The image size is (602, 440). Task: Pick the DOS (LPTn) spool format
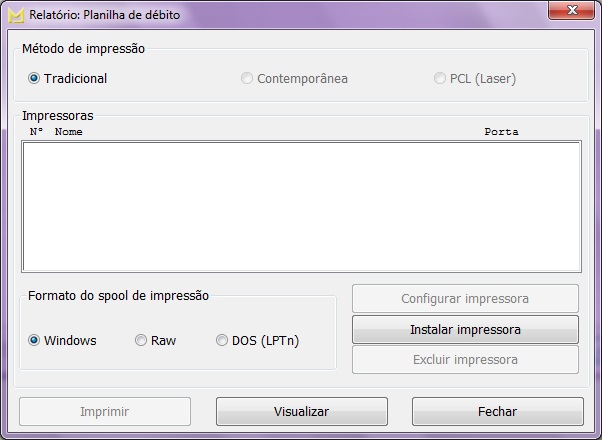click(222, 340)
